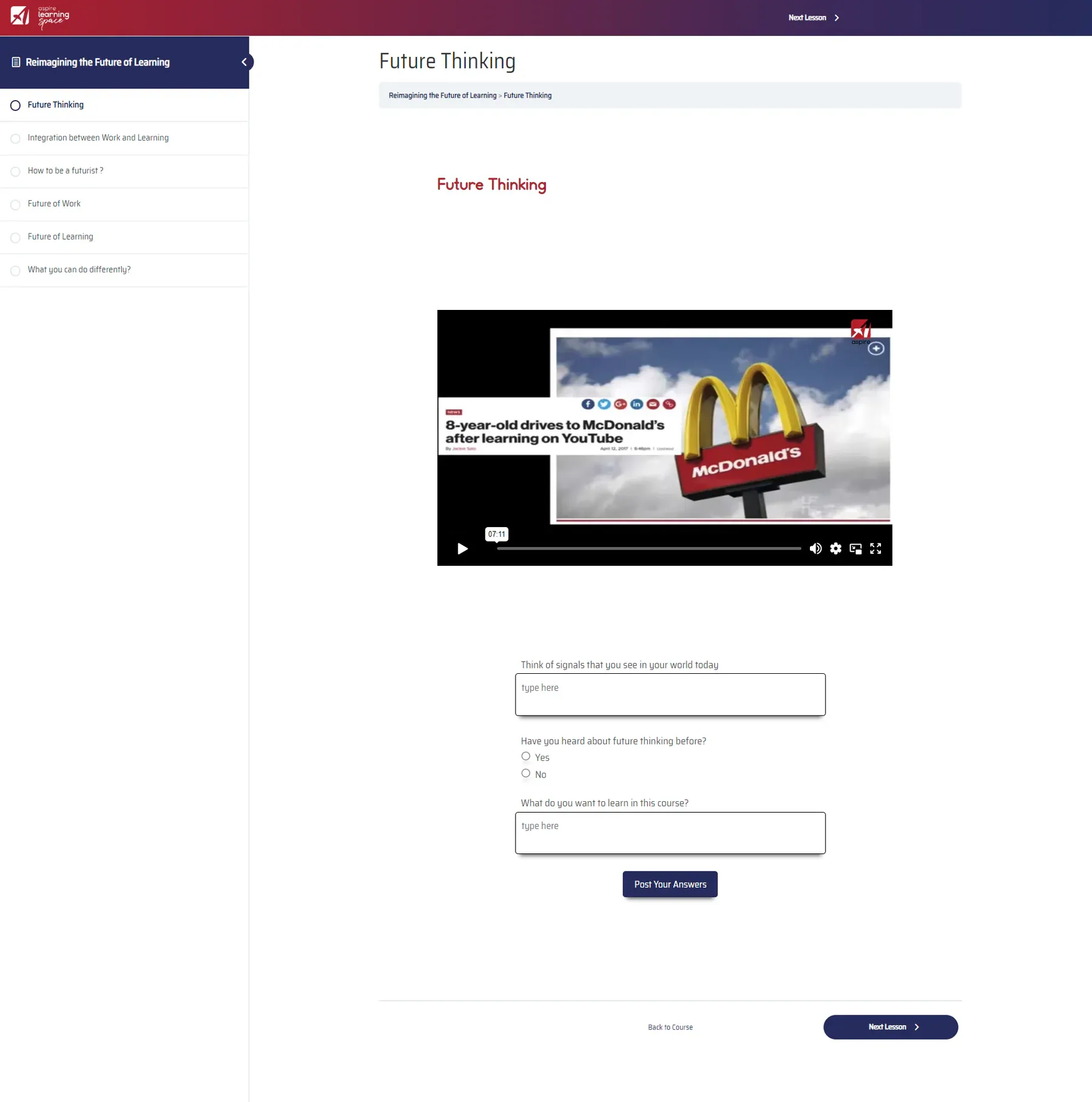1092x1102 pixels.
Task: Click the Future of Work progress circle
Action: click(16, 205)
